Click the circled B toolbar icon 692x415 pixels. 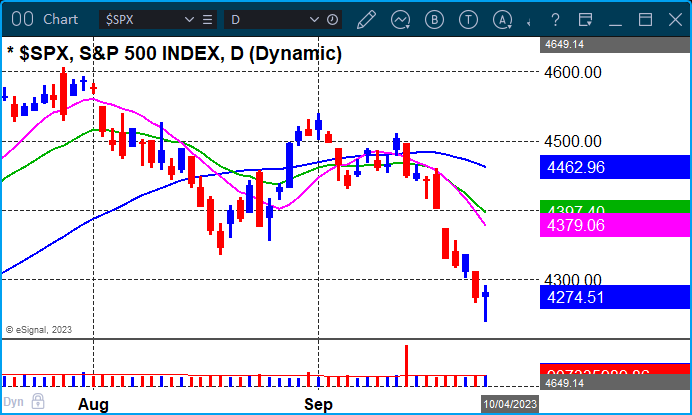coord(434,20)
